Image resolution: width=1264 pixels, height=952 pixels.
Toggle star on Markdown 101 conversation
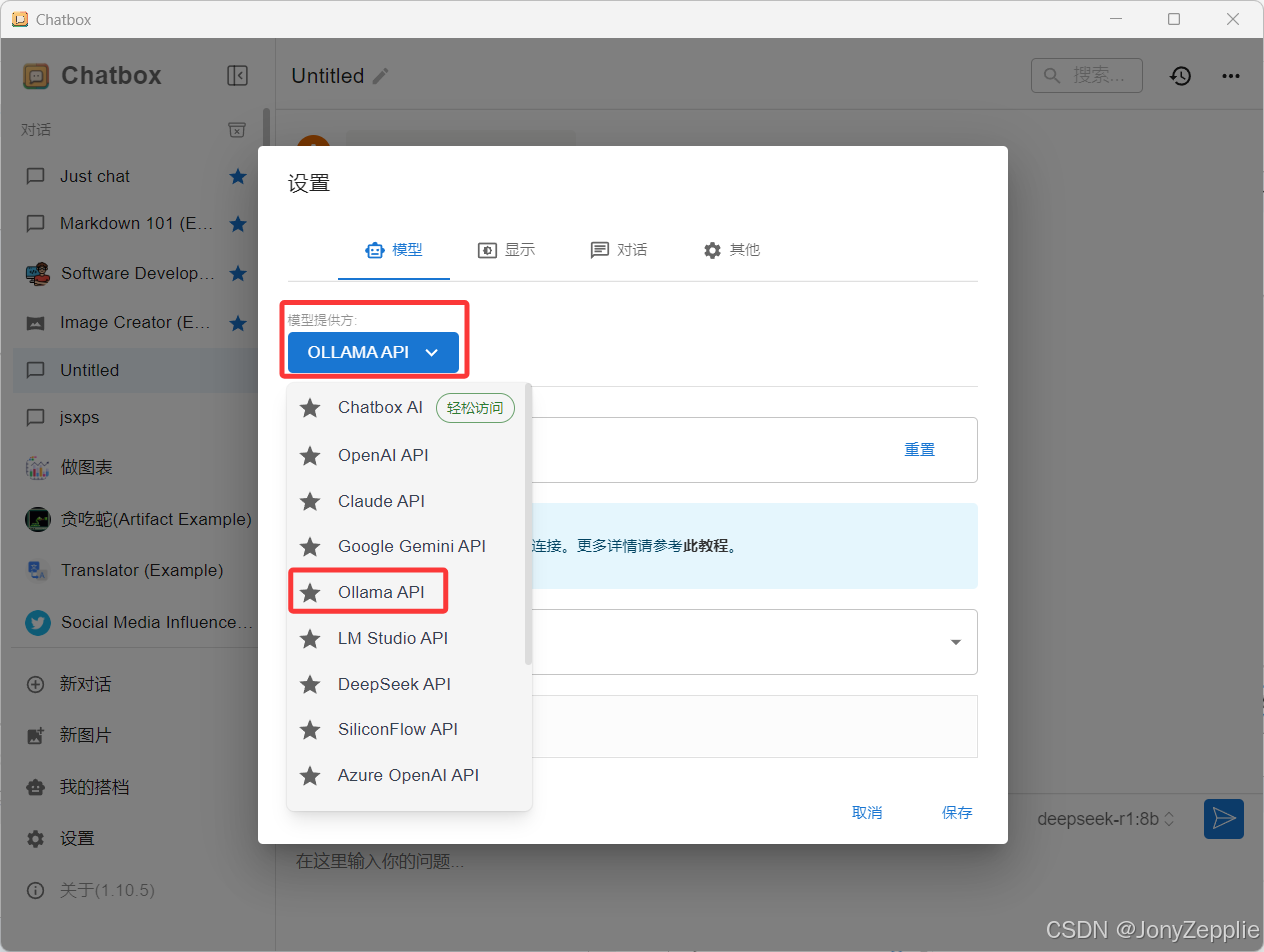click(238, 224)
